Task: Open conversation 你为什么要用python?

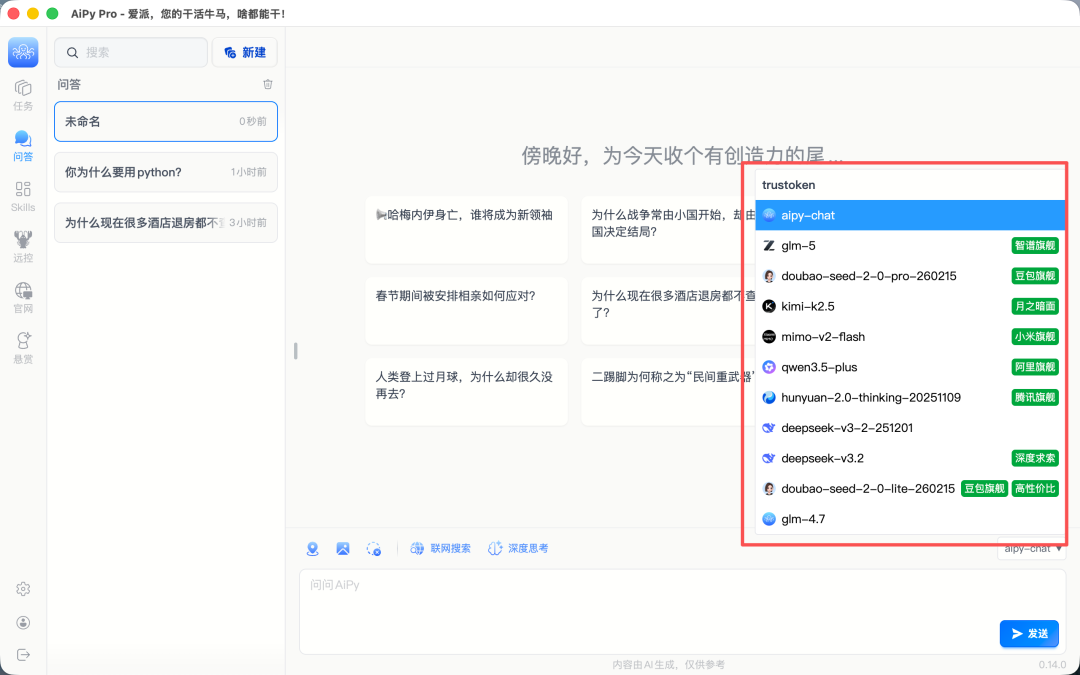Action: pos(166,172)
